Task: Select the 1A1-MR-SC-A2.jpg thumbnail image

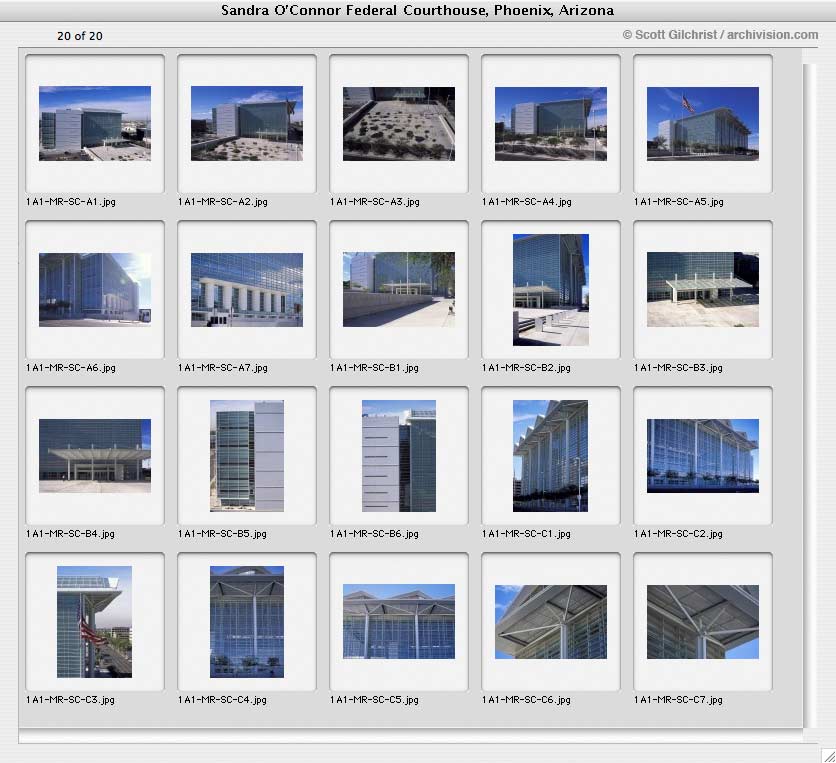Action: [x=247, y=123]
